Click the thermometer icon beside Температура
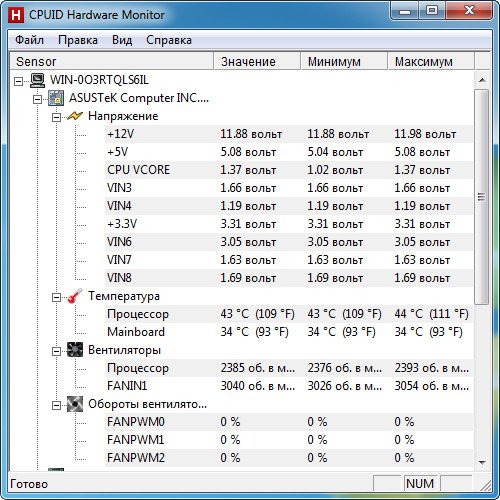This screenshot has height=500, width=500. pyautogui.click(x=75, y=296)
